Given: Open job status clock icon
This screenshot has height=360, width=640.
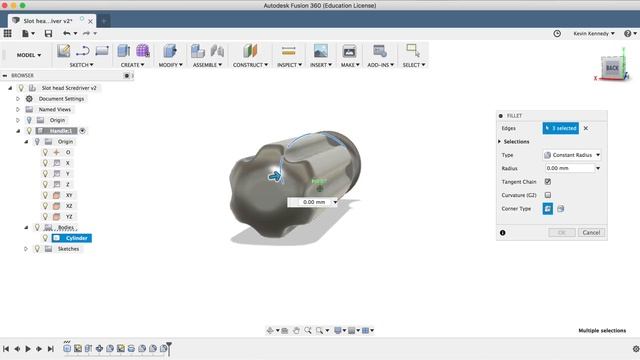Looking at the screenshot, I should [557, 33].
